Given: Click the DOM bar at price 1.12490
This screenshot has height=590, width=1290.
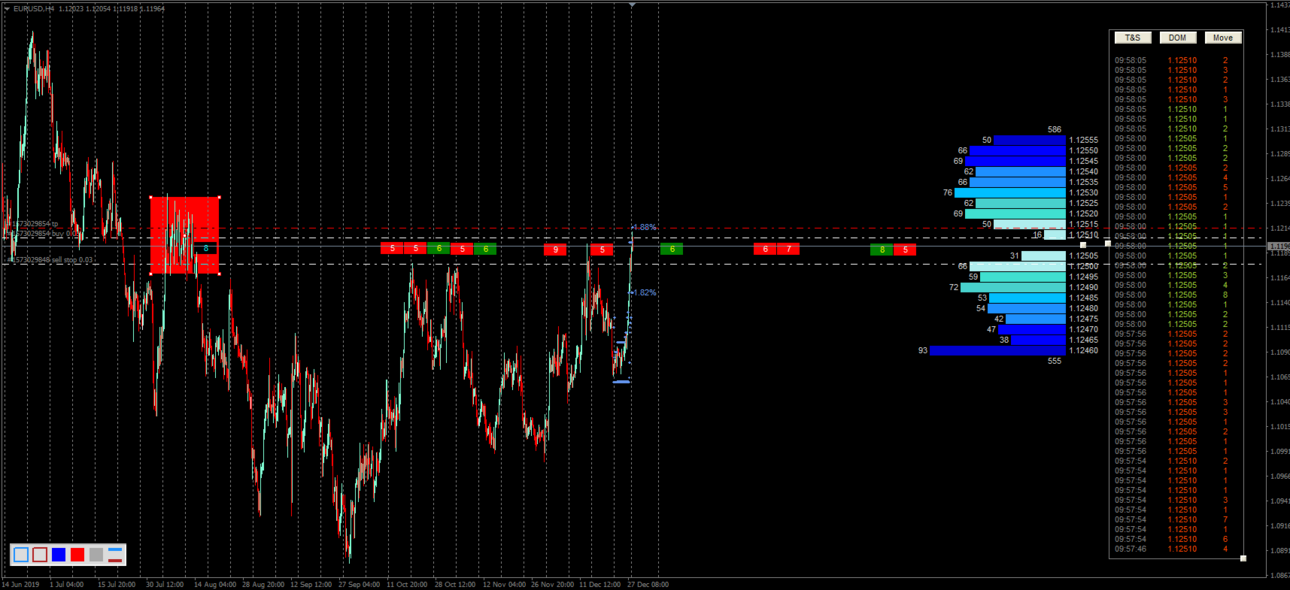Looking at the screenshot, I should [x=1013, y=288].
